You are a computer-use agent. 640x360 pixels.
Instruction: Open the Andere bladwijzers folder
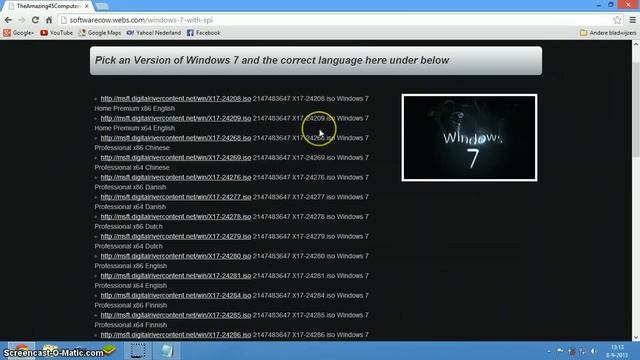(x=608, y=33)
